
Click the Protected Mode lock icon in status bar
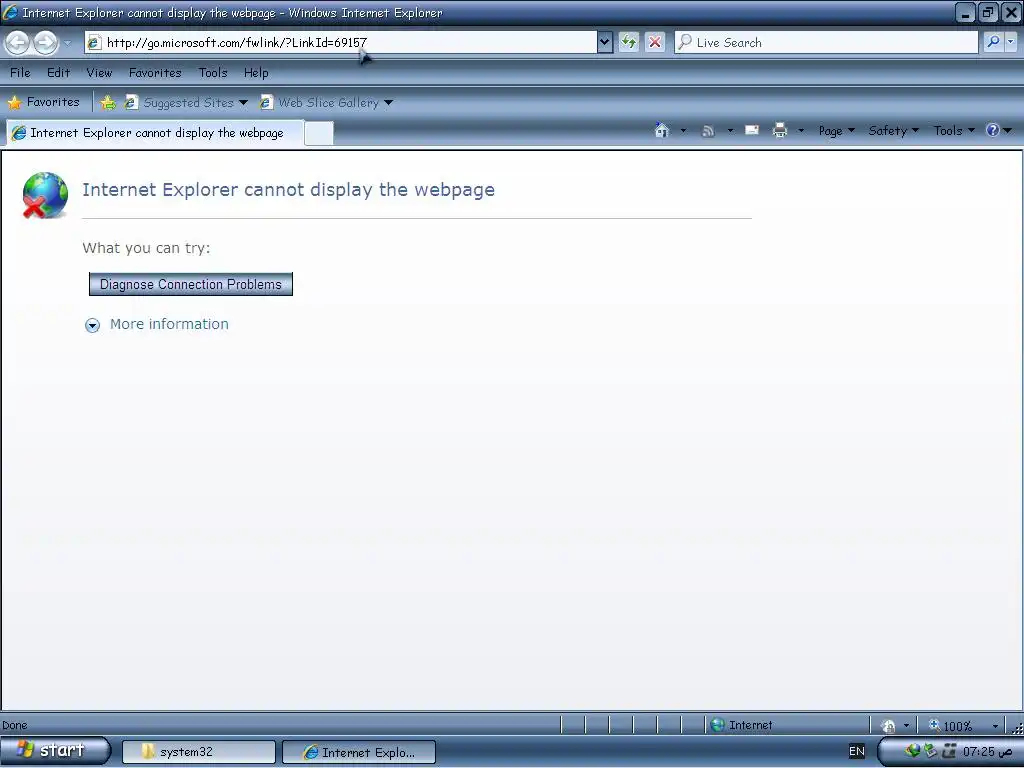pos(888,726)
